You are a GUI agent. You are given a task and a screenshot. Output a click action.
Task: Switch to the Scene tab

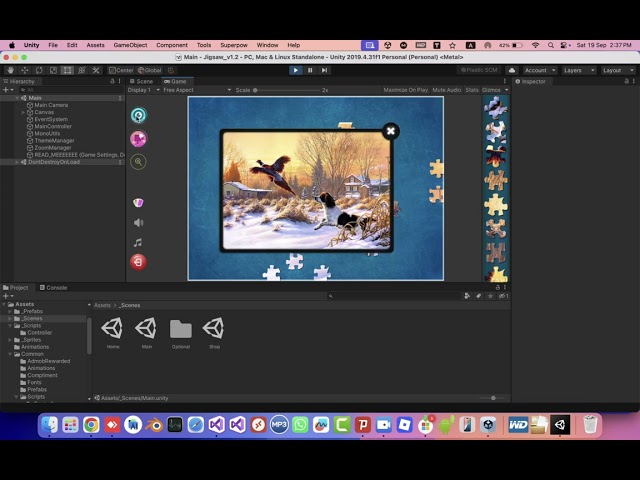[142, 81]
